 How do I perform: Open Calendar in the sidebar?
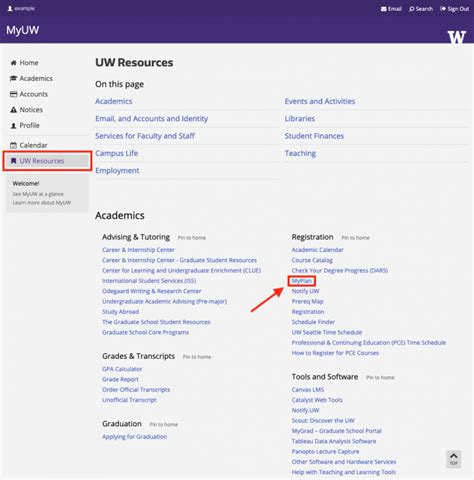[29, 145]
